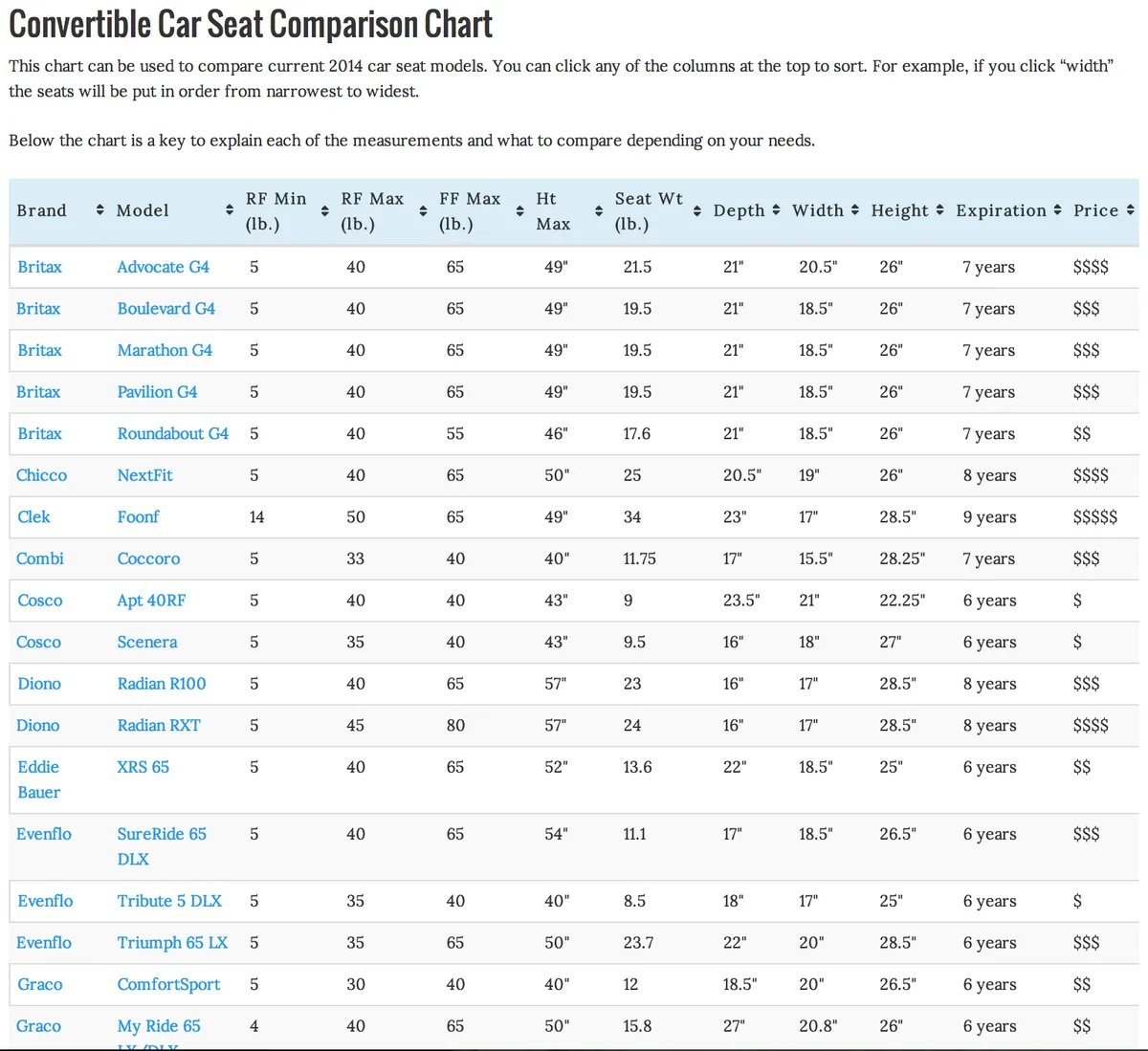The image size is (1148, 1051).
Task: Open the SureRide 65 DLX link
Action: tap(162, 846)
